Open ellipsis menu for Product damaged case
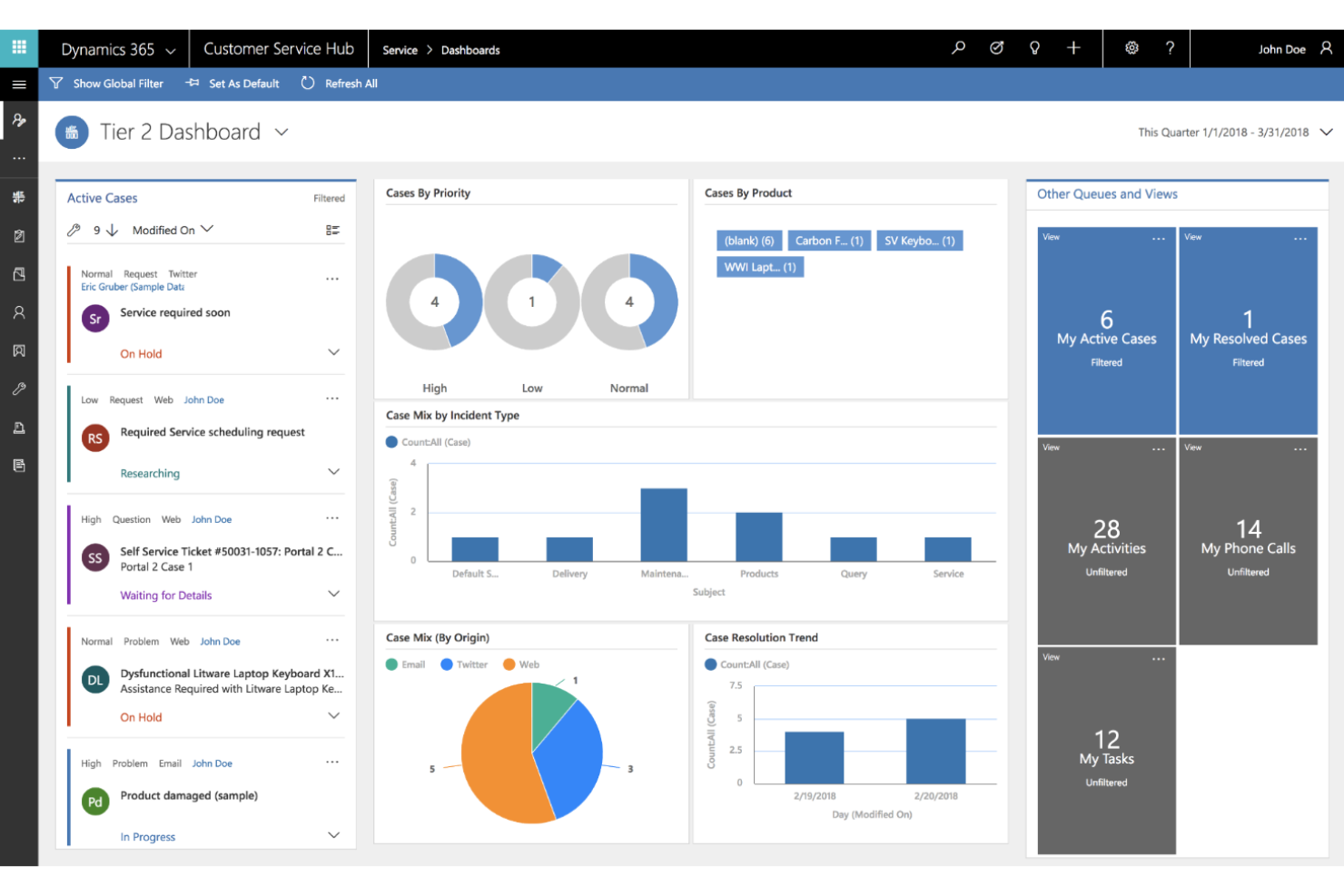The height and width of the screenshot is (896, 1344). (332, 763)
